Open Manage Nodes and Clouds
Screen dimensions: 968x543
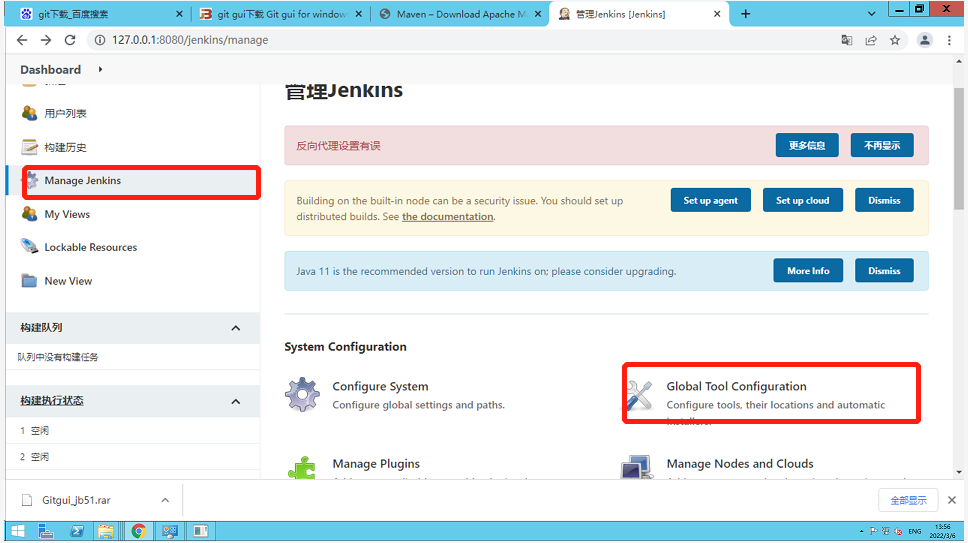pyautogui.click(x=740, y=463)
